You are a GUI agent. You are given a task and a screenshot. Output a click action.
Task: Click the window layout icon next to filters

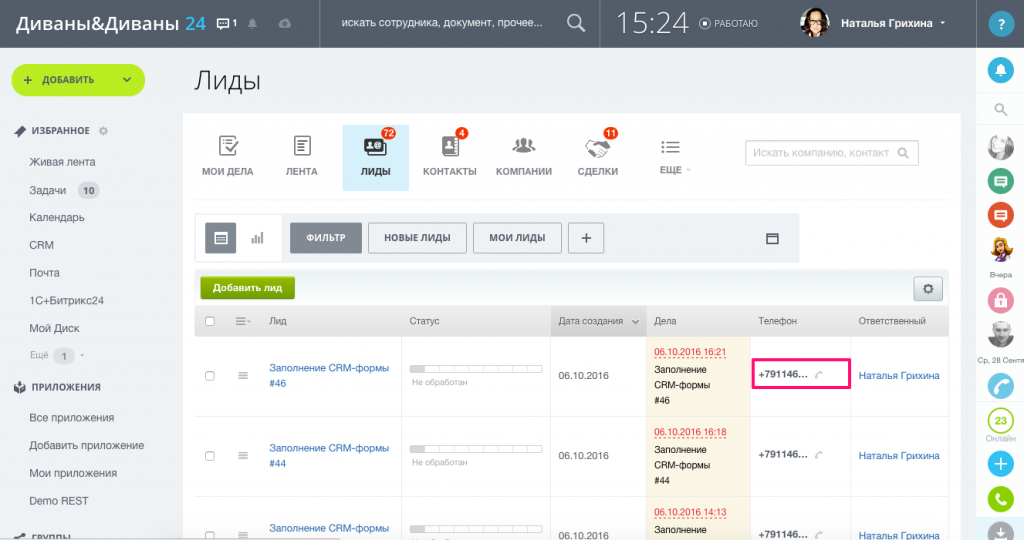pyautogui.click(x=772, y=238)
